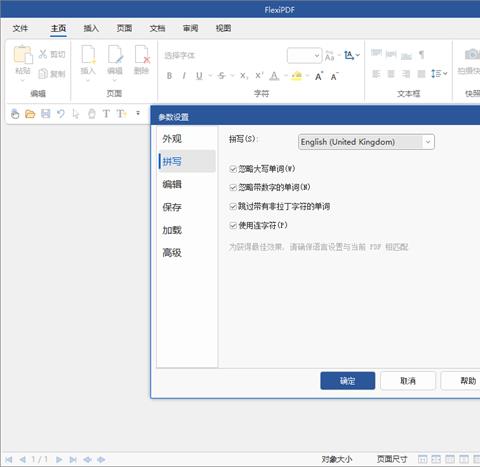Image resolution: width=480 pixels, height=467 pixels.
Task: Click the paragraph mark (¶) icon
Action: 422,54
